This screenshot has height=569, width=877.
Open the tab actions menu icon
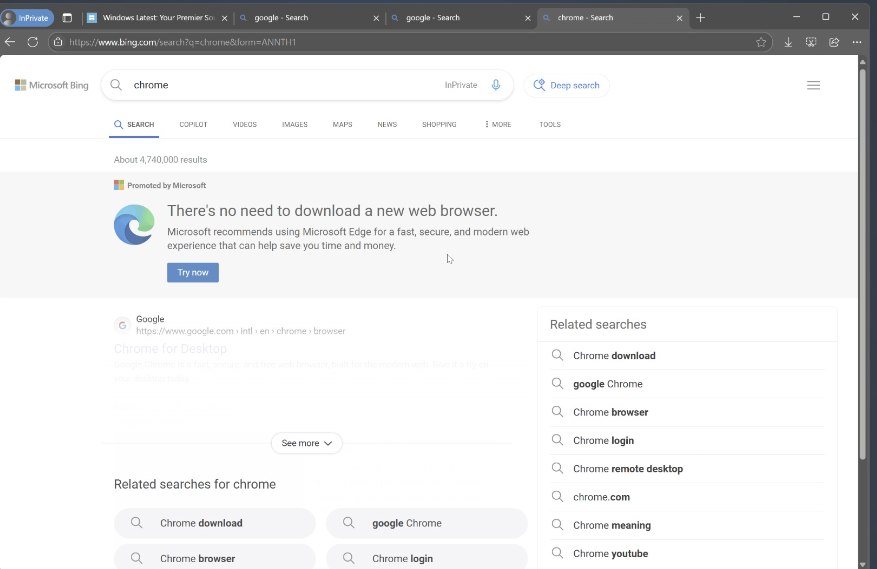[x=67, y=18]
